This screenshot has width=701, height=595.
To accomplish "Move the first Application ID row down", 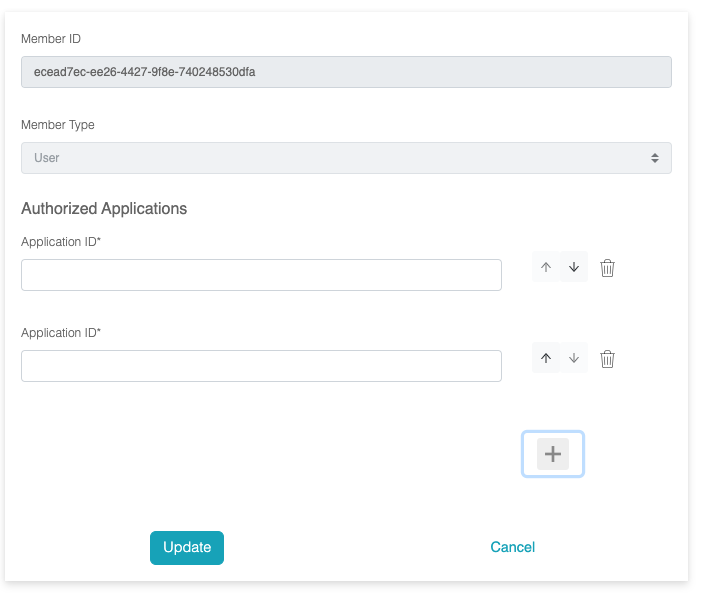I will (574, 267).
